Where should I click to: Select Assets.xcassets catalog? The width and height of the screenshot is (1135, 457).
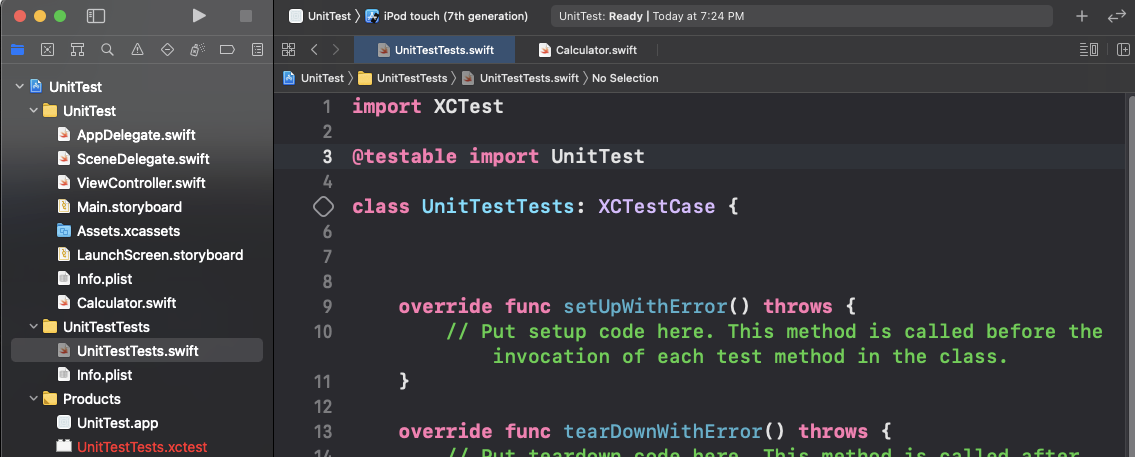129,231
